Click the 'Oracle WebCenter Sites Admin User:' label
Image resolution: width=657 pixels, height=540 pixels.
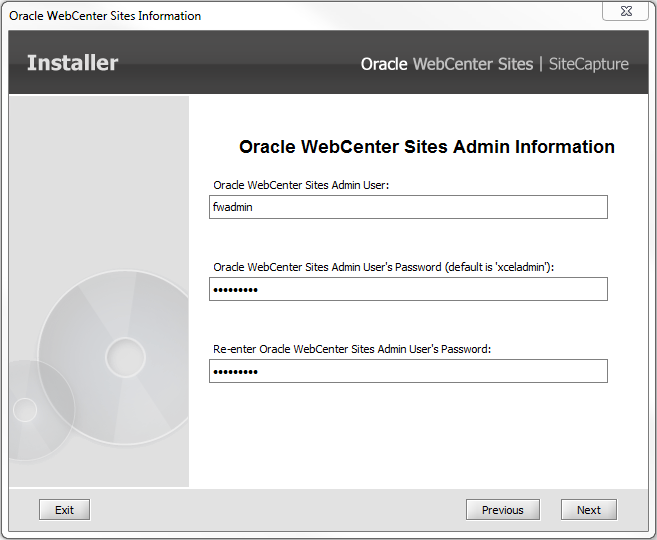tap(301, 185)
